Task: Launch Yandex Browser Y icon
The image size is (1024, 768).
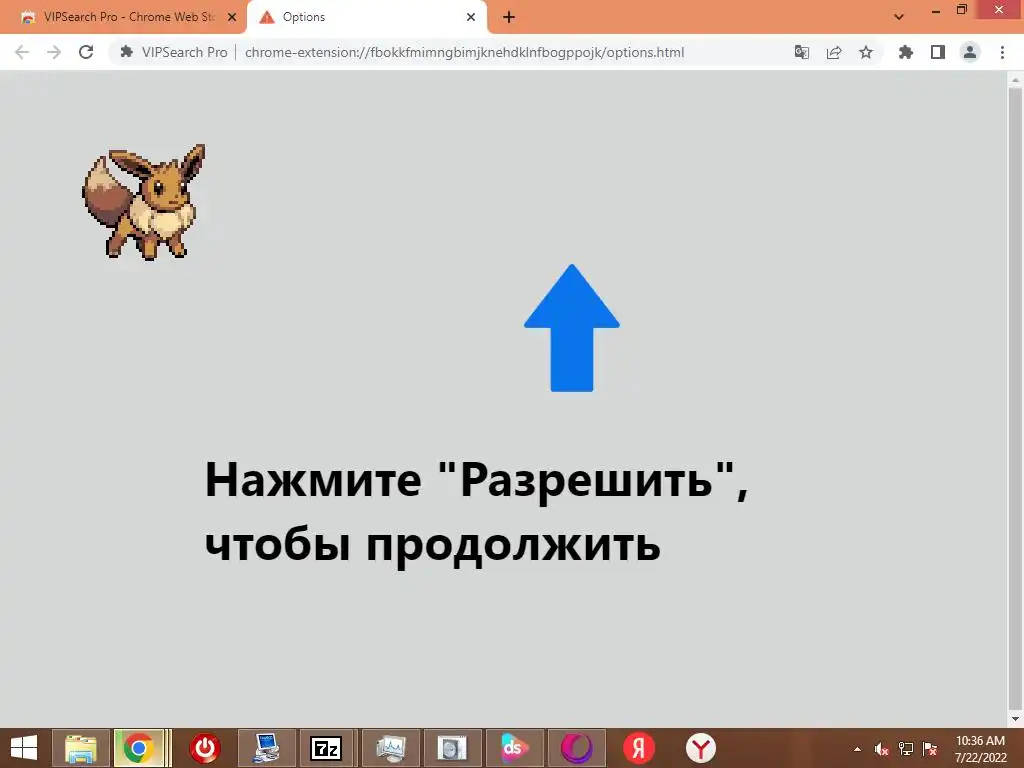Action: [x=701, y=748]
